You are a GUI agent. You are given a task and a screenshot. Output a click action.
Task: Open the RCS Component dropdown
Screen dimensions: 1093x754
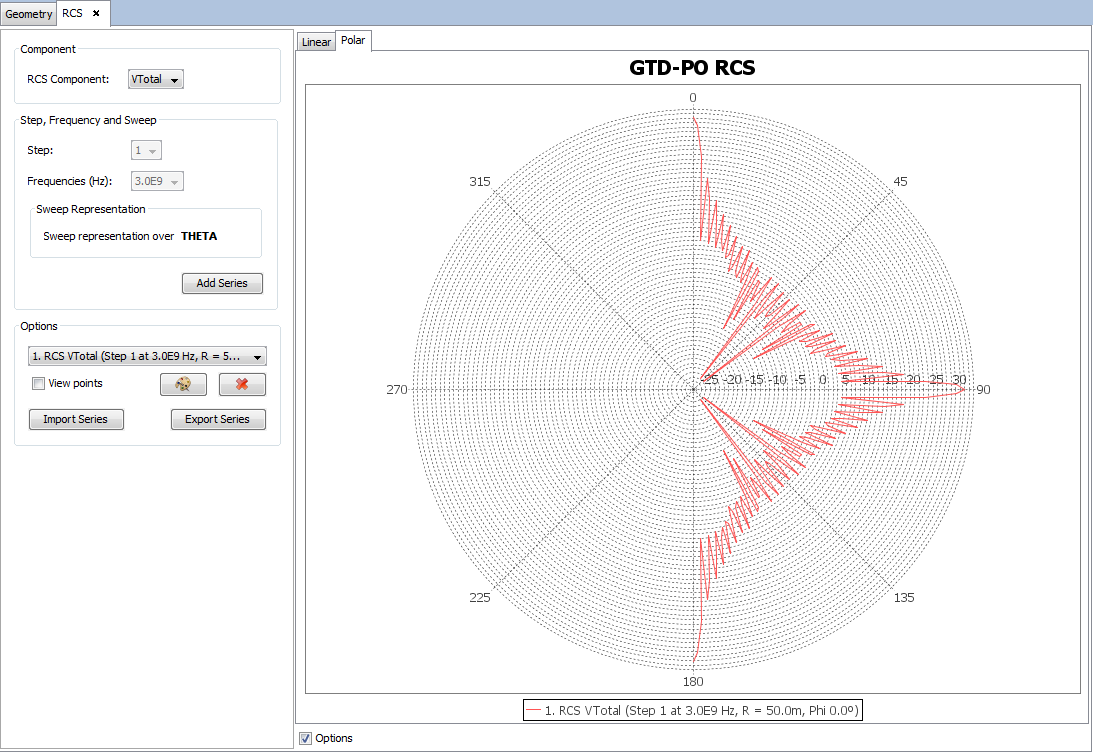click(156, 80)
